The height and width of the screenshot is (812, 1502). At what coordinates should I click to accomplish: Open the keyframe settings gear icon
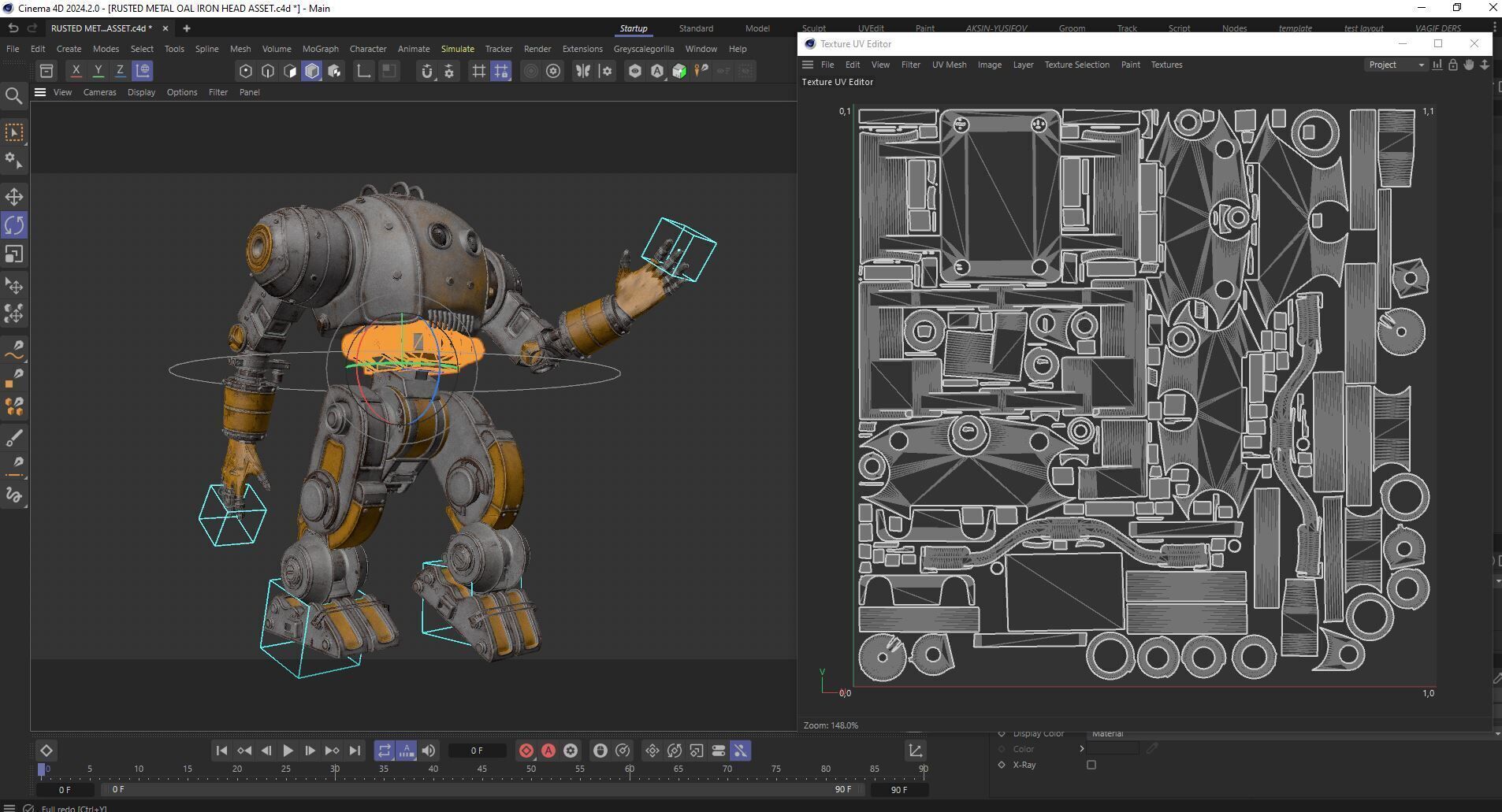(571, 751)
